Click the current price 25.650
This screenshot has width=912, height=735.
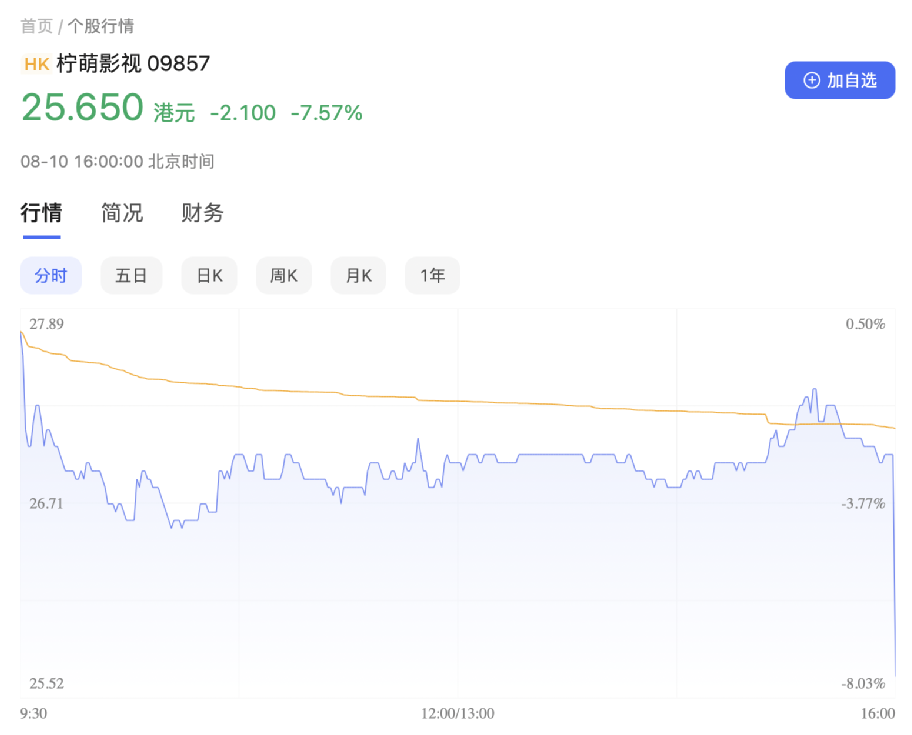coord(83,108)
